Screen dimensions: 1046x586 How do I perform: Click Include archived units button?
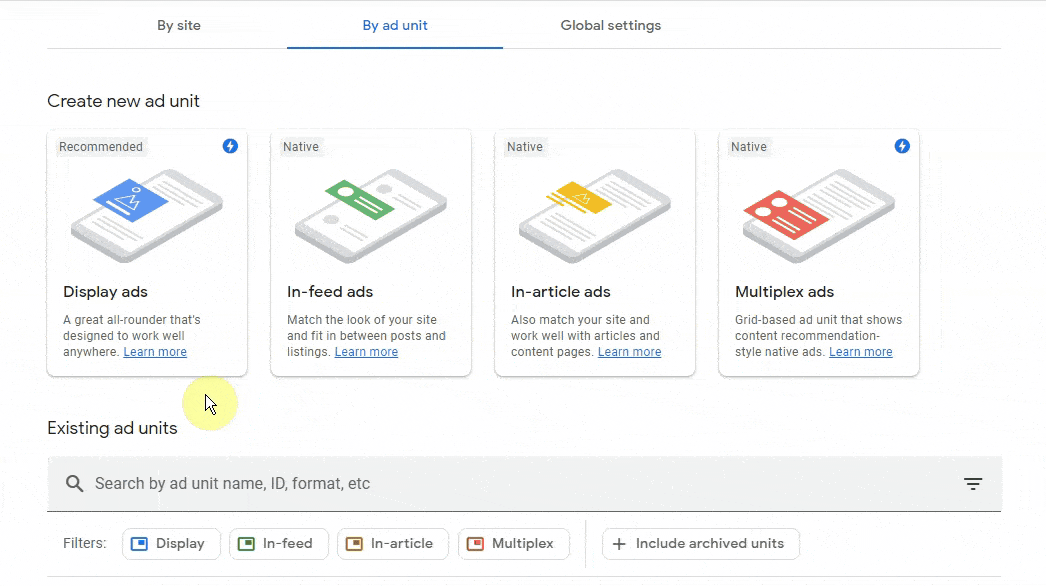pos(700,544)
